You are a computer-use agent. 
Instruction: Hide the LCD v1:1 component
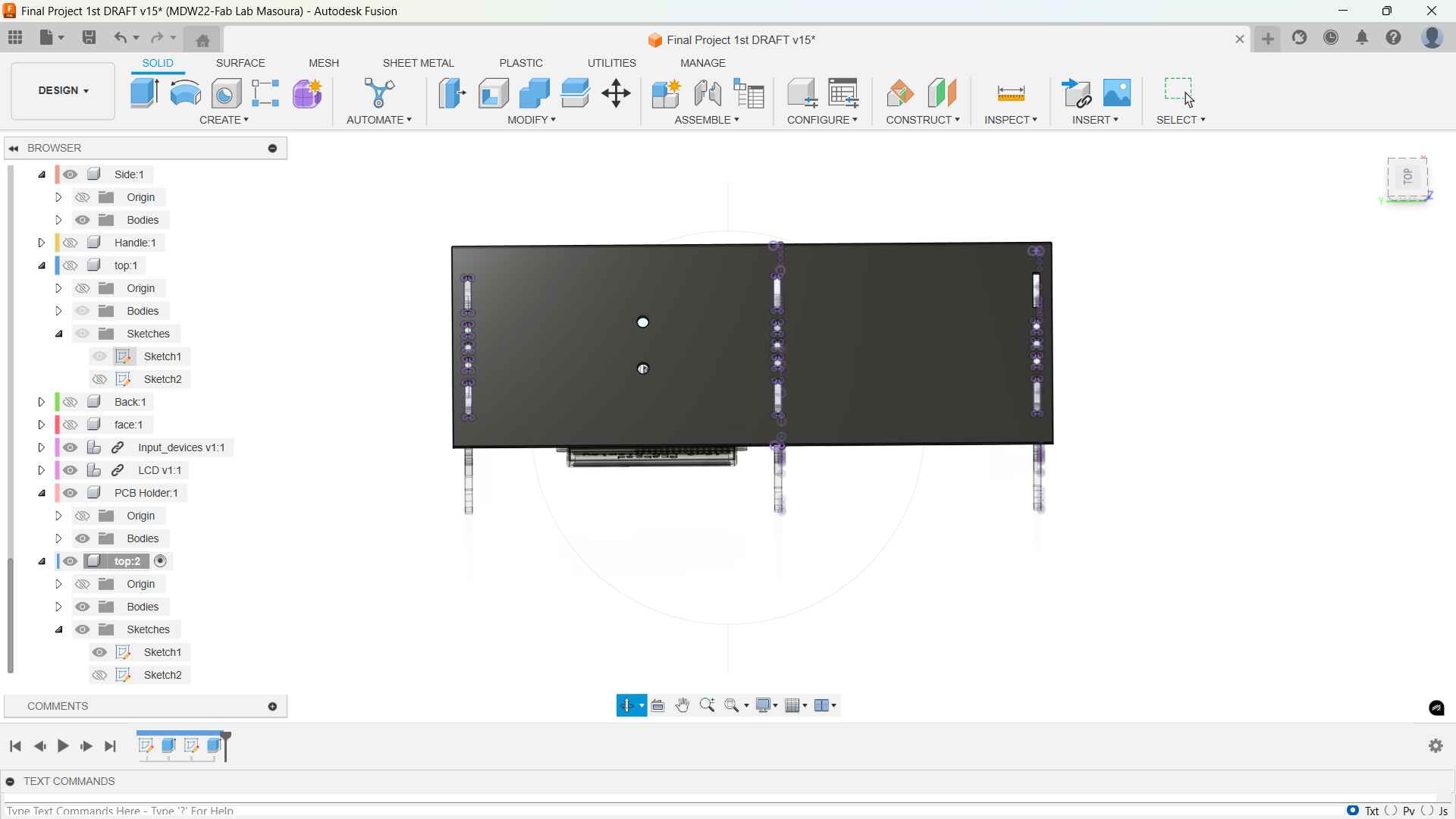coord(71,470)
